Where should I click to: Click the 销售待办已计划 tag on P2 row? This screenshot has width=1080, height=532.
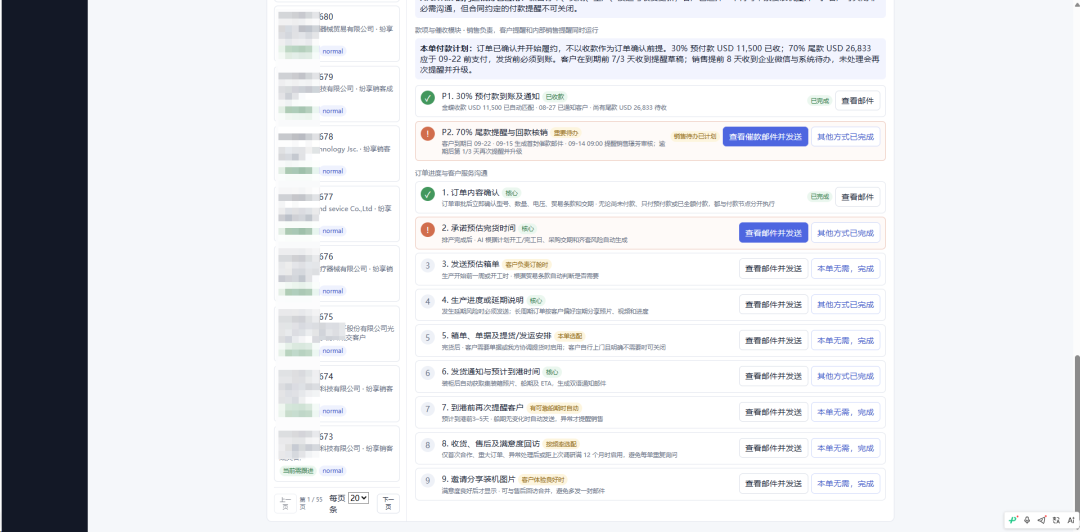(694, 136)
